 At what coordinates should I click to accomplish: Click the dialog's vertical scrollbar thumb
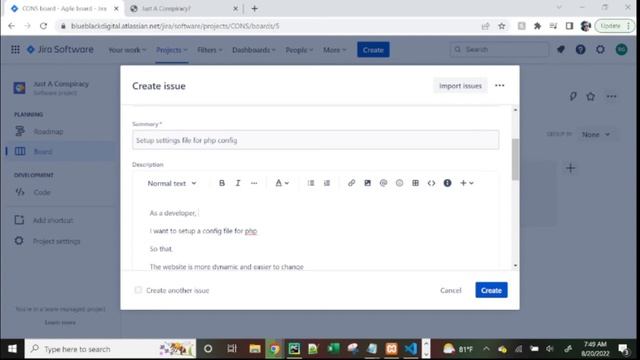(515, 159)
